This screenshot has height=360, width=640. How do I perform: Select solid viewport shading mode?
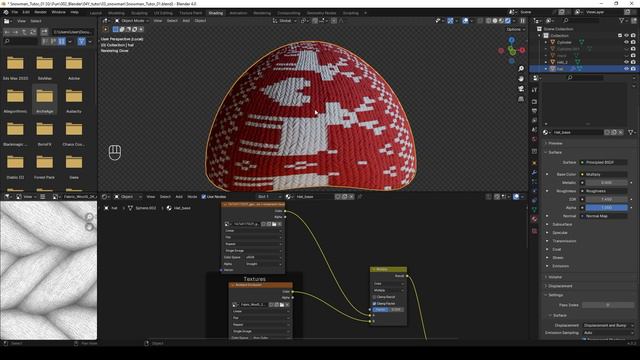coord(495,20)
